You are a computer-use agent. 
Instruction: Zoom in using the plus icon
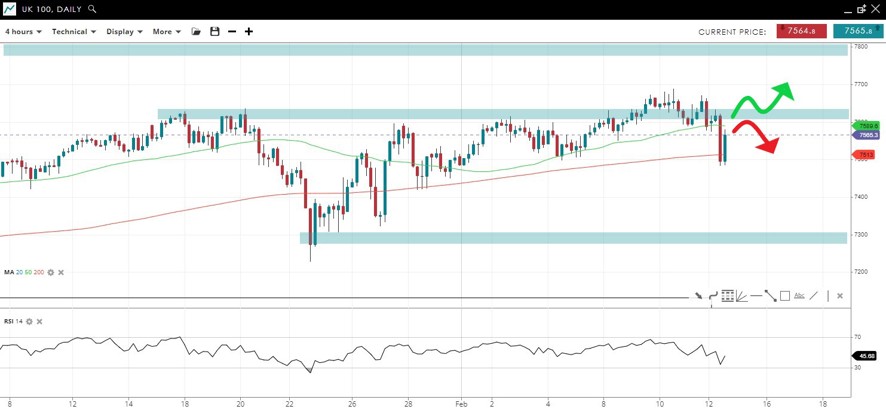(249, 32)
